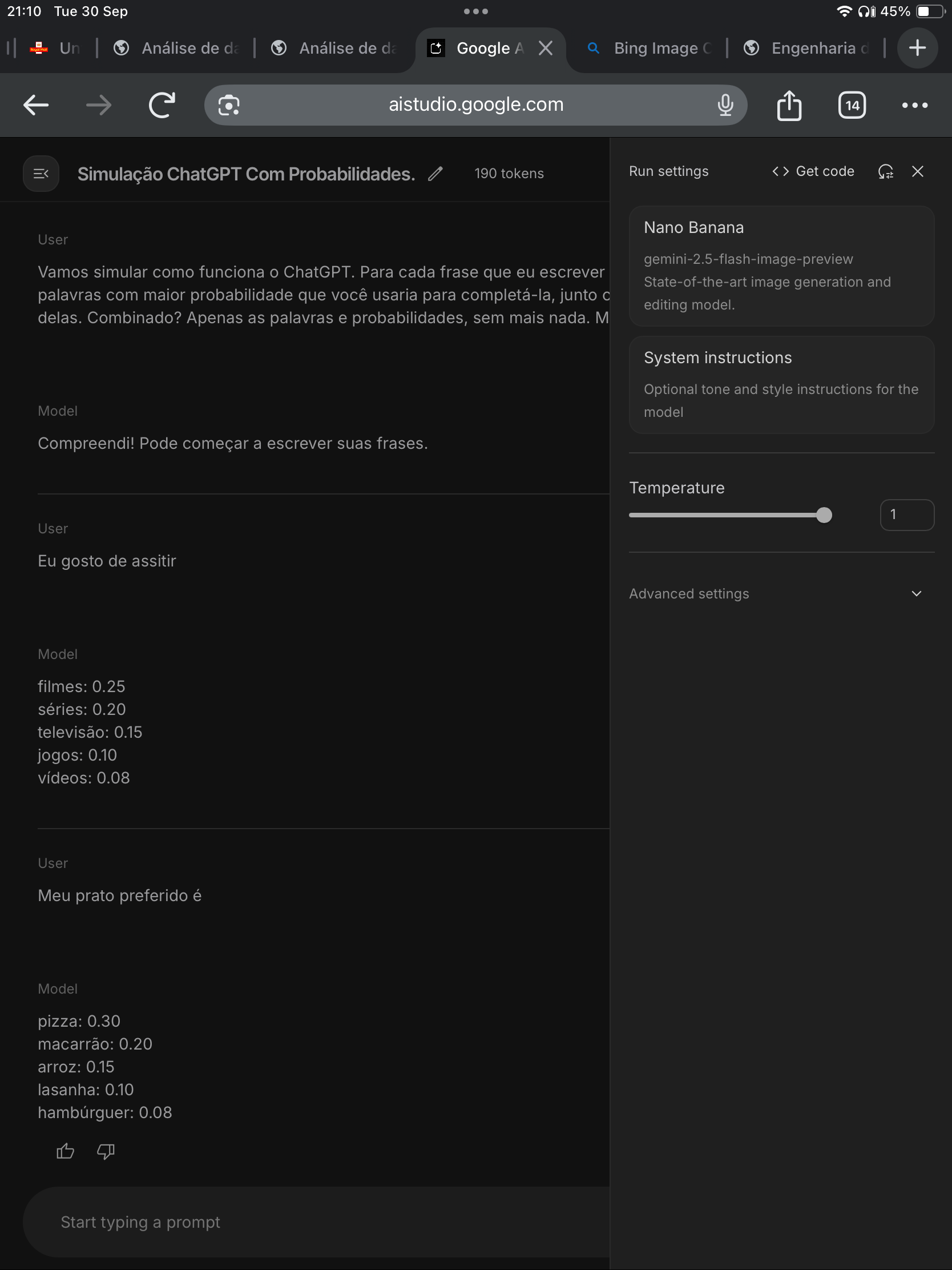Give thumbs up to the last model response
Image resolution: width=952 pixels, height=1270 pixels.
[66, 1151]
